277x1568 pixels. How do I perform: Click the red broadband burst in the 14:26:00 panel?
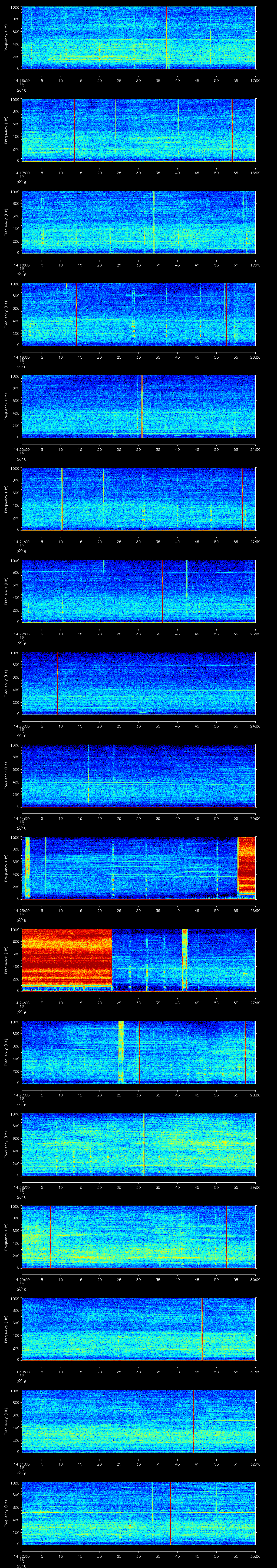[x=67, y=959]
